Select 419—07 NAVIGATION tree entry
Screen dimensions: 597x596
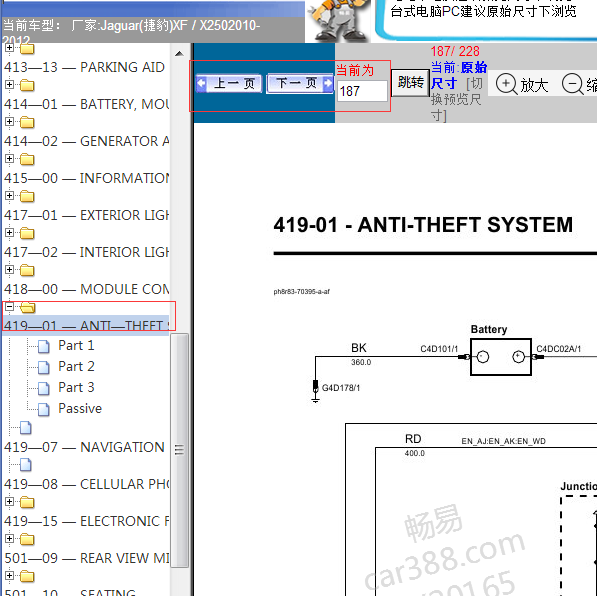(x=84, y=447)
